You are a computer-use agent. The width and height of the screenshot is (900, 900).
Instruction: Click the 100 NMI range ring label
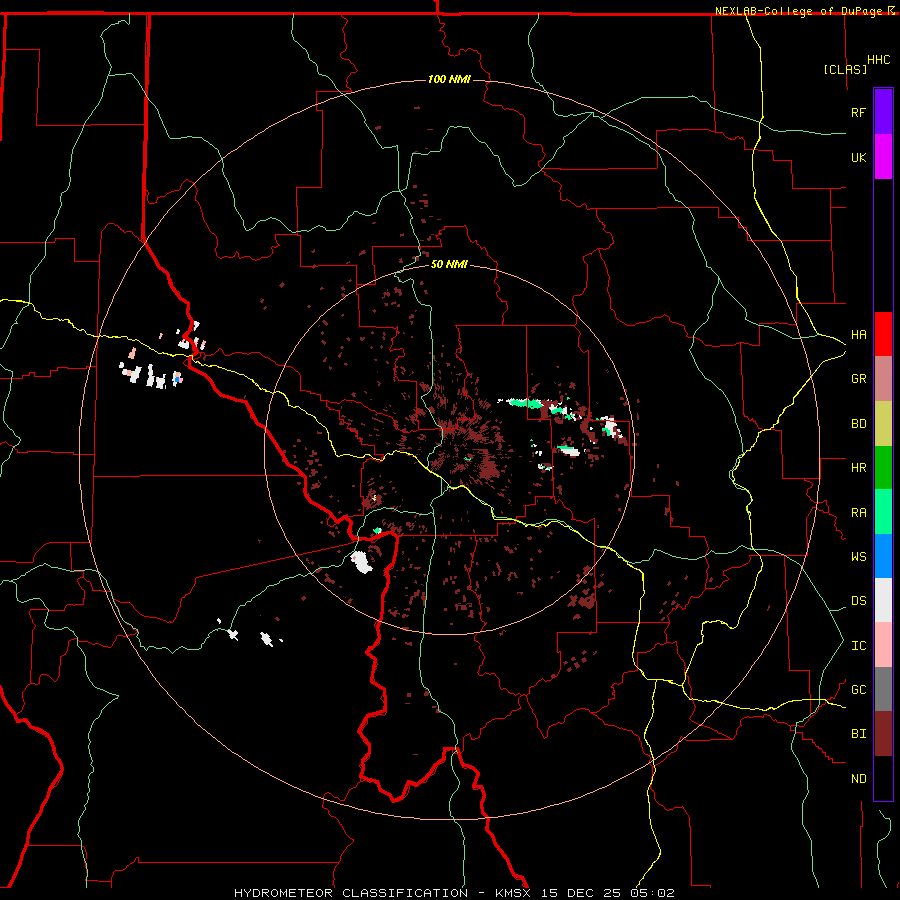click(x=449, y=79)
